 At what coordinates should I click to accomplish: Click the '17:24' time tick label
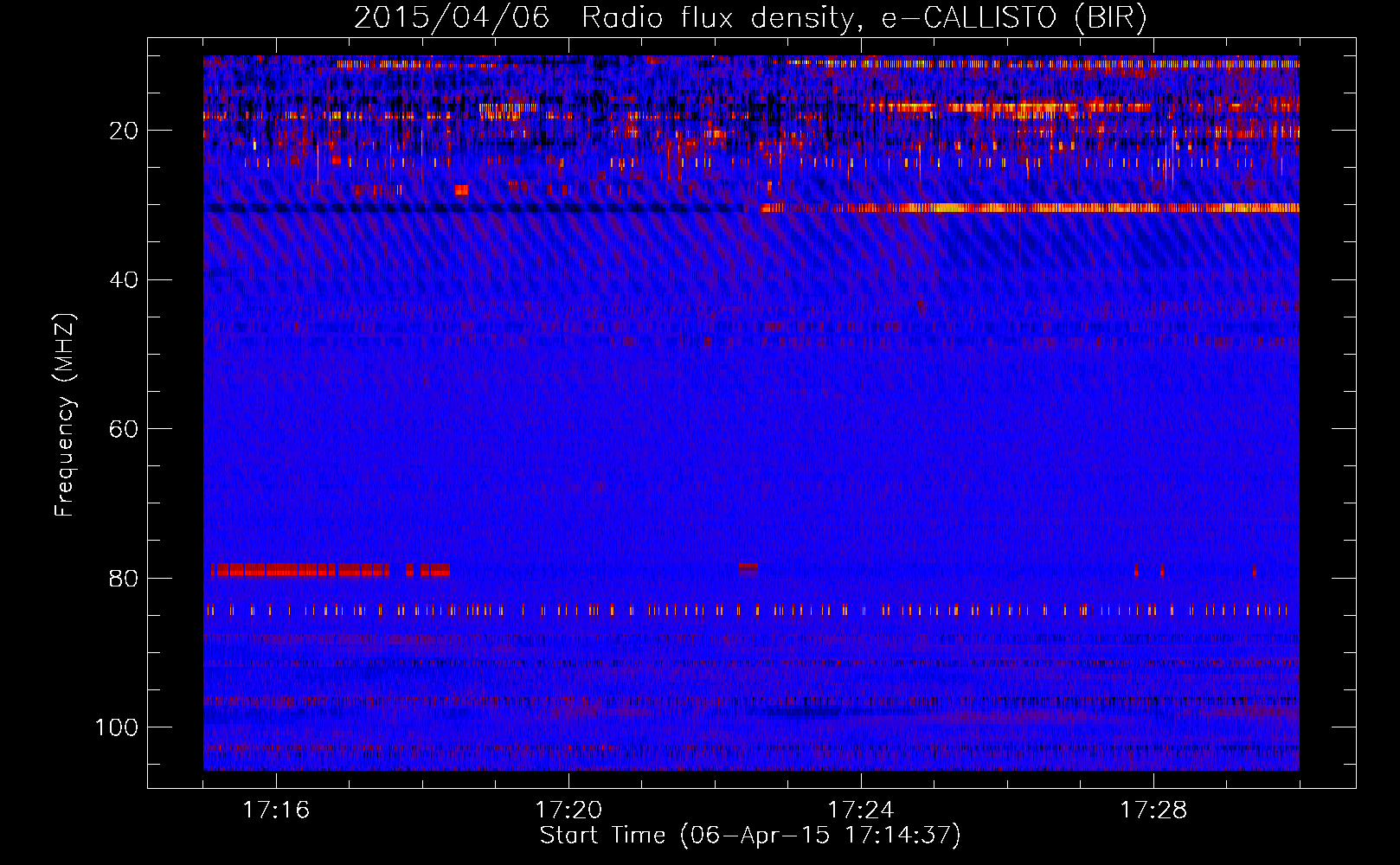(861, 810)
